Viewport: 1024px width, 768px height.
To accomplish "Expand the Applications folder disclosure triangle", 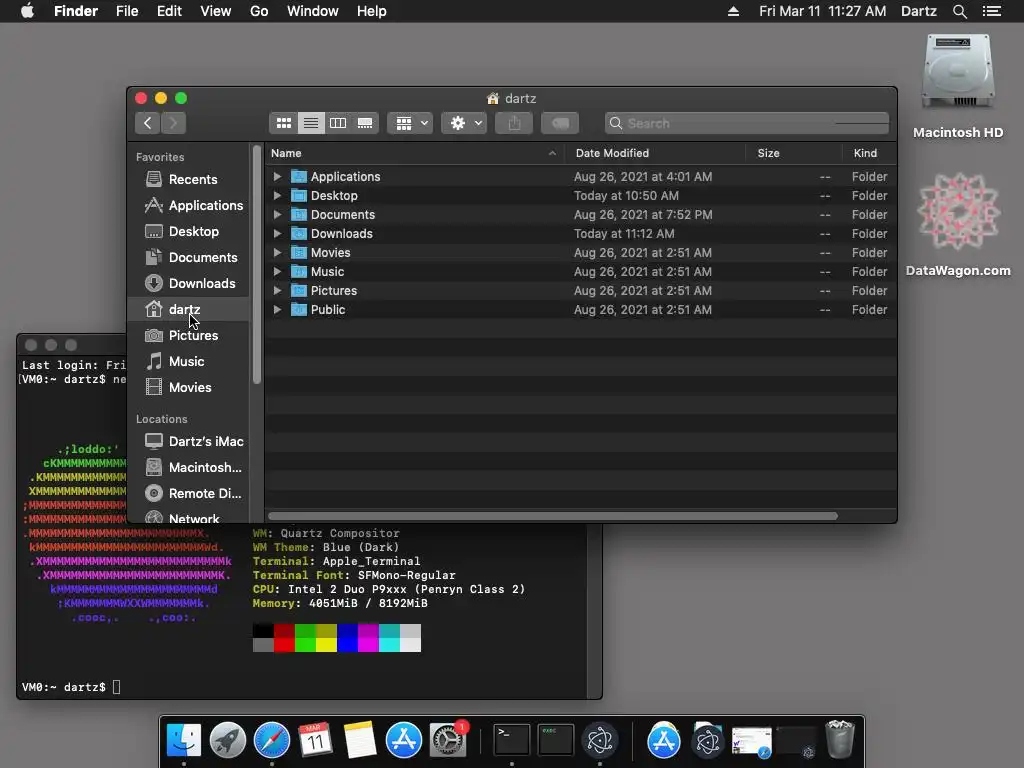I will tap(277, 176).
